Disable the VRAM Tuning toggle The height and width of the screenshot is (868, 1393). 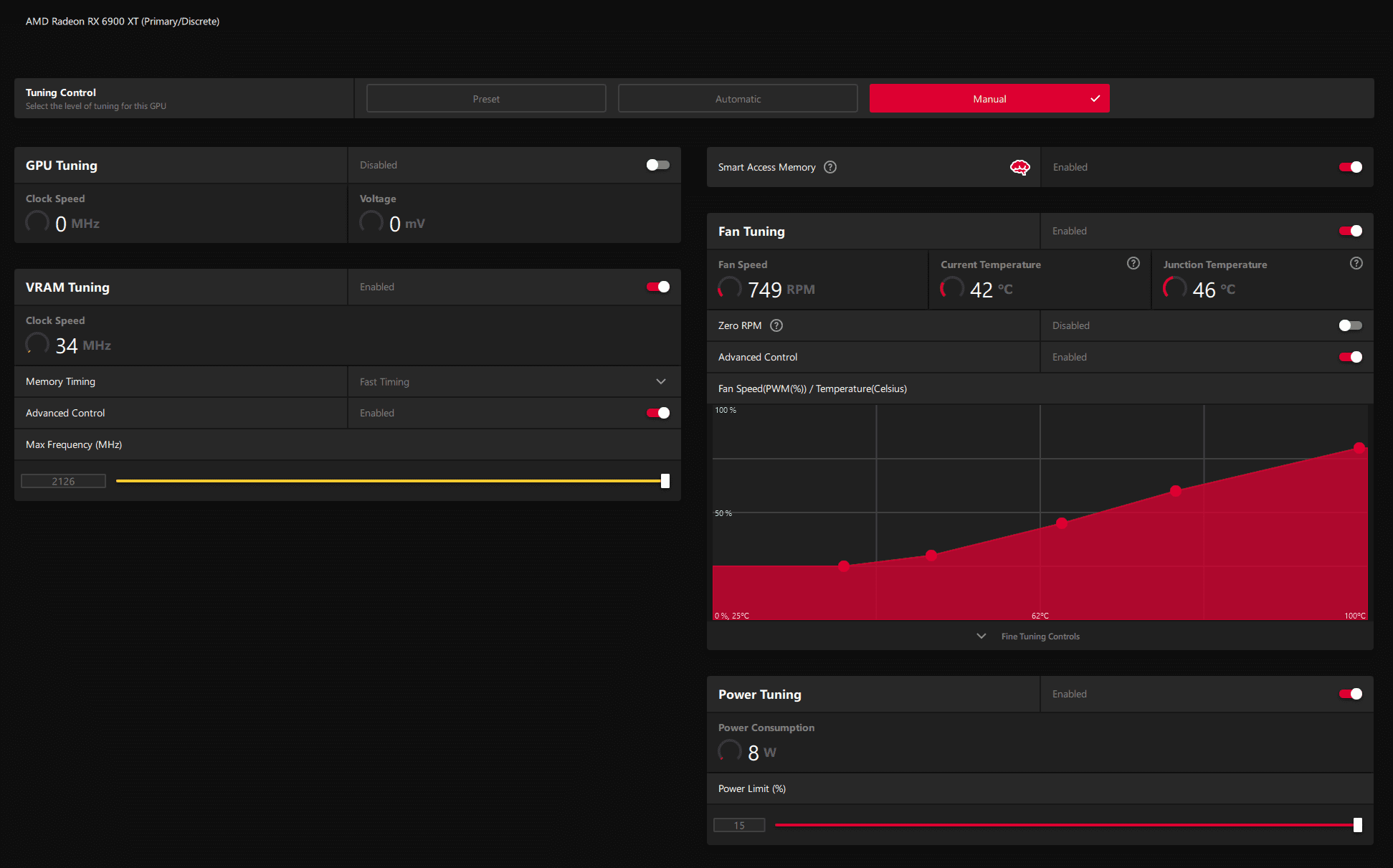pyautogui.click(x=657, y=287)
